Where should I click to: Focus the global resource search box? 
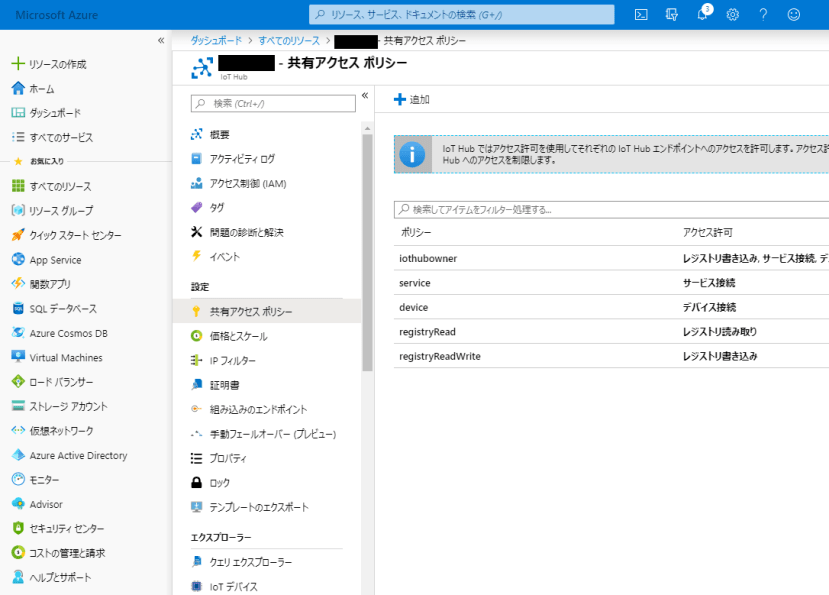tap(462, 15)
